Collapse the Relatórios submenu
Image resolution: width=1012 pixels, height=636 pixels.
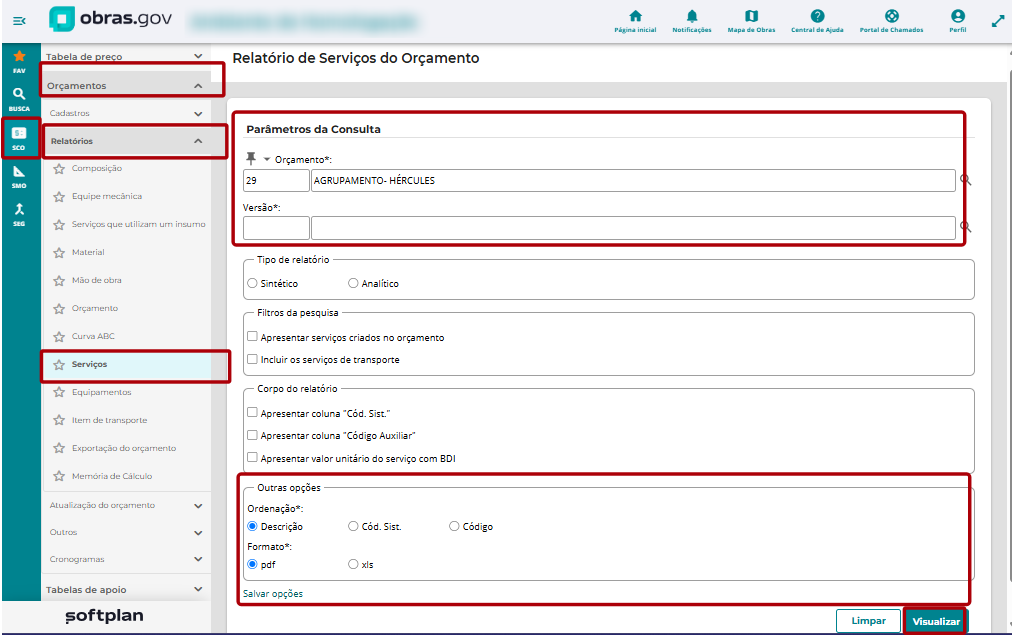(x=198, y=141)
